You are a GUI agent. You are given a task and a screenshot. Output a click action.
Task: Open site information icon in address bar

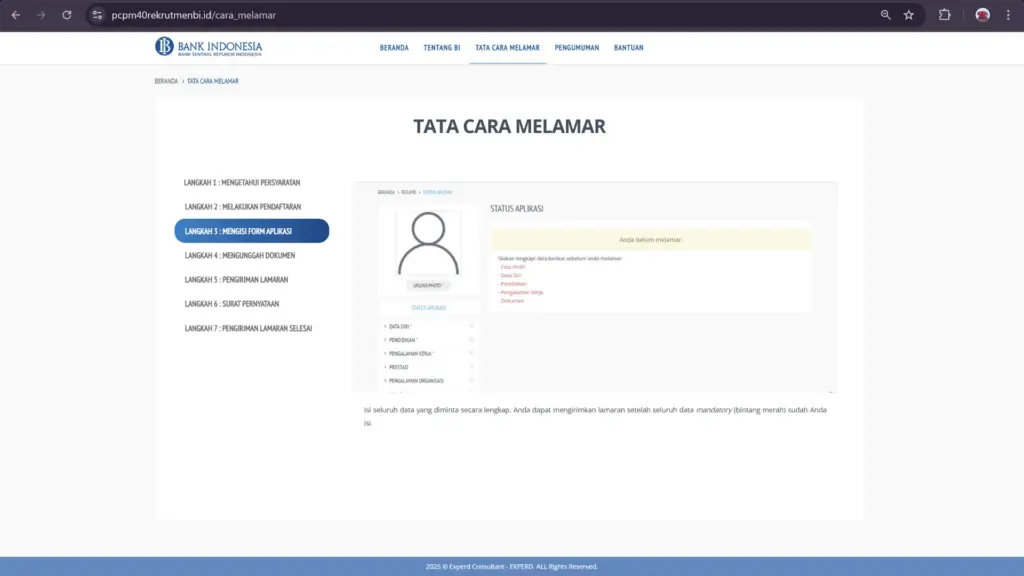97,15
